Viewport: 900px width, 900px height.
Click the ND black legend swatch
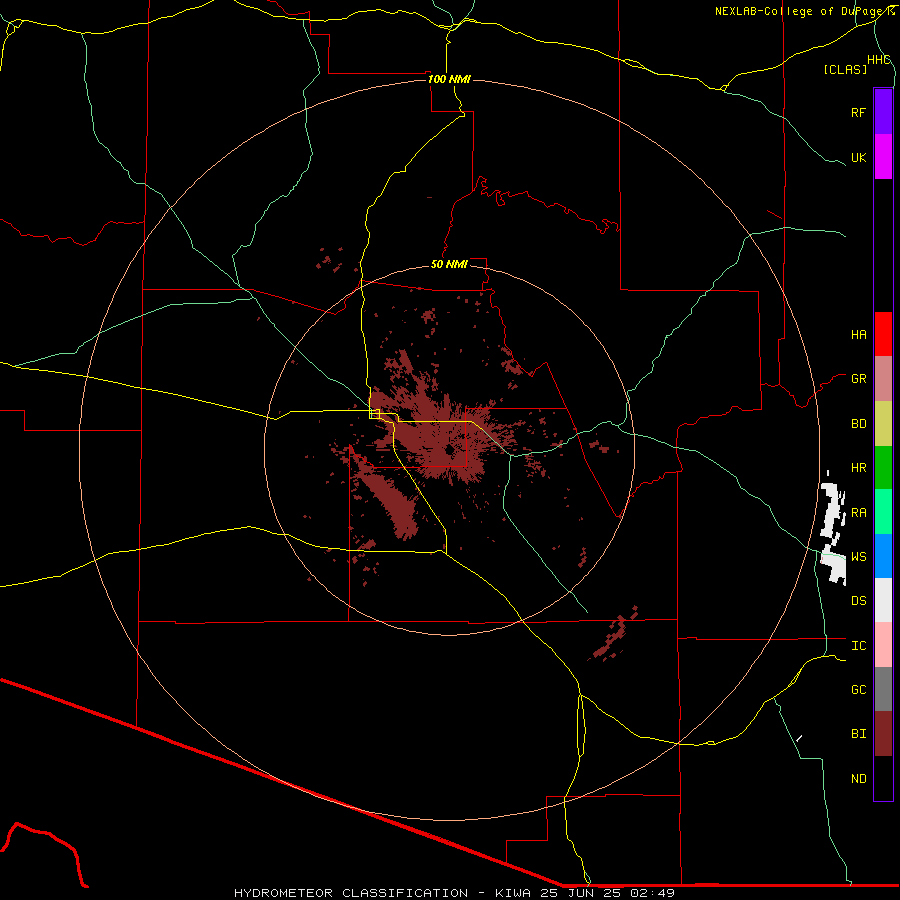coord(883,778)
